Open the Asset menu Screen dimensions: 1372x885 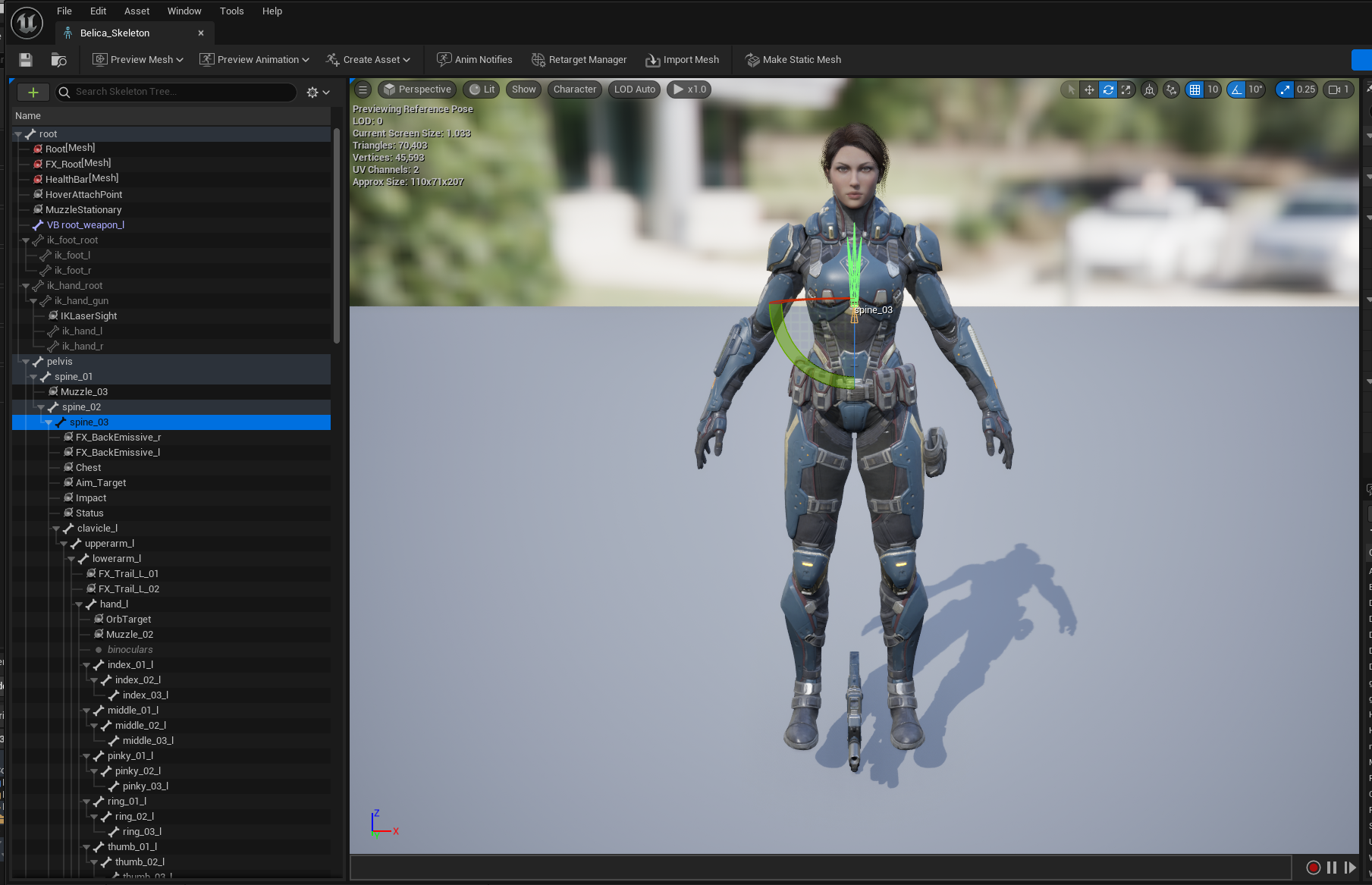(x=137, y=11)
